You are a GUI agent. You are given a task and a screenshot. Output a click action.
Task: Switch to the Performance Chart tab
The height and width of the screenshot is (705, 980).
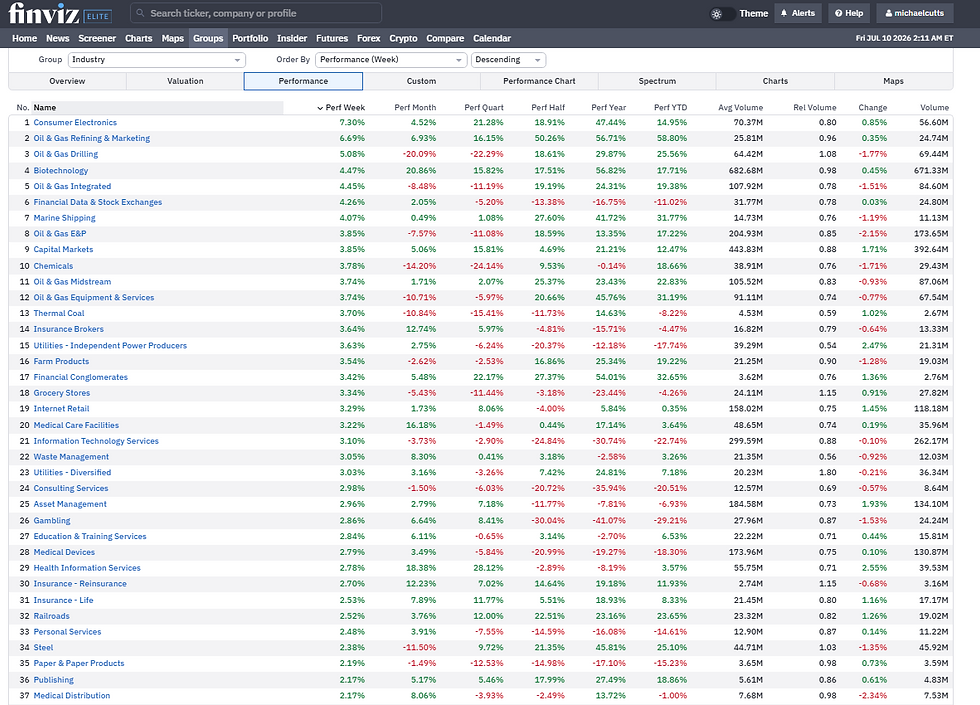[x=539, y=81]
